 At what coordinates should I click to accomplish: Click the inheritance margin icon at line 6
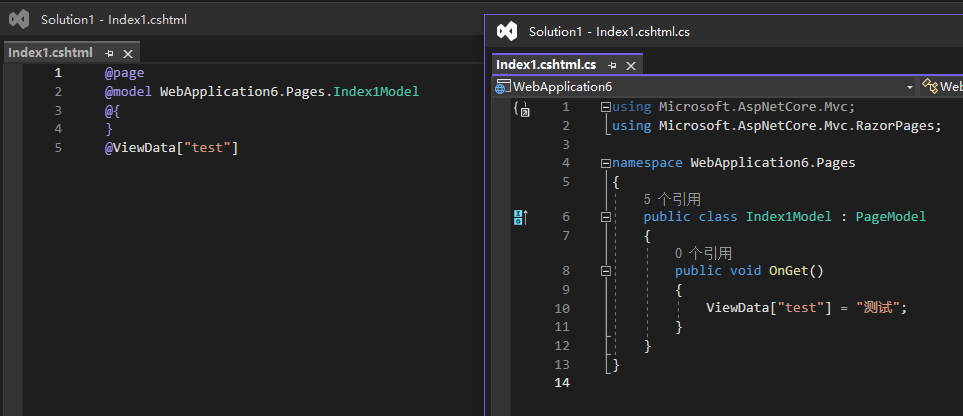tap(520, 217)
